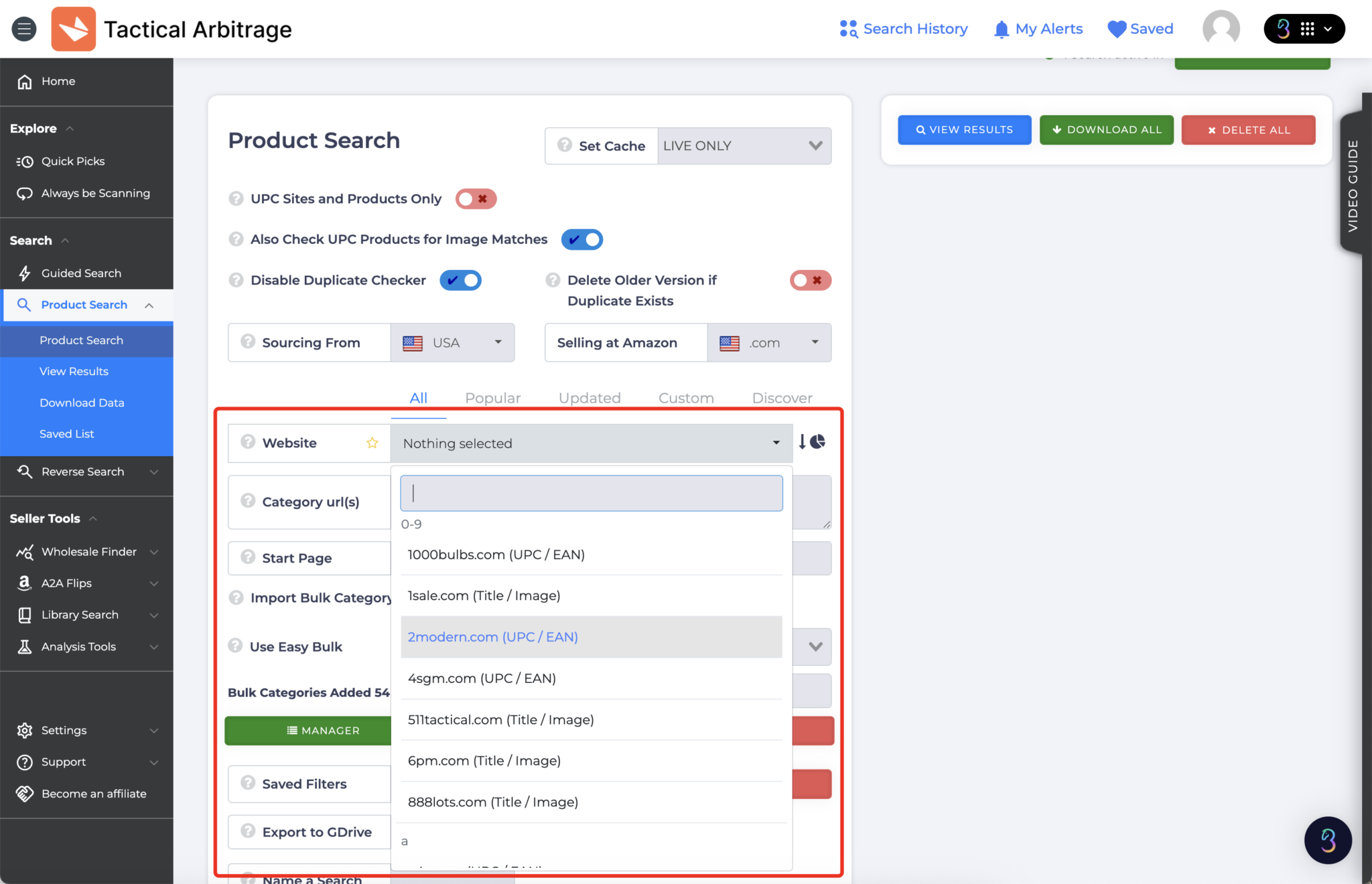Screen dimensions: 1372x884
Task: Open the My Alerts bell icon
Action: click(x=1001, y=29)
